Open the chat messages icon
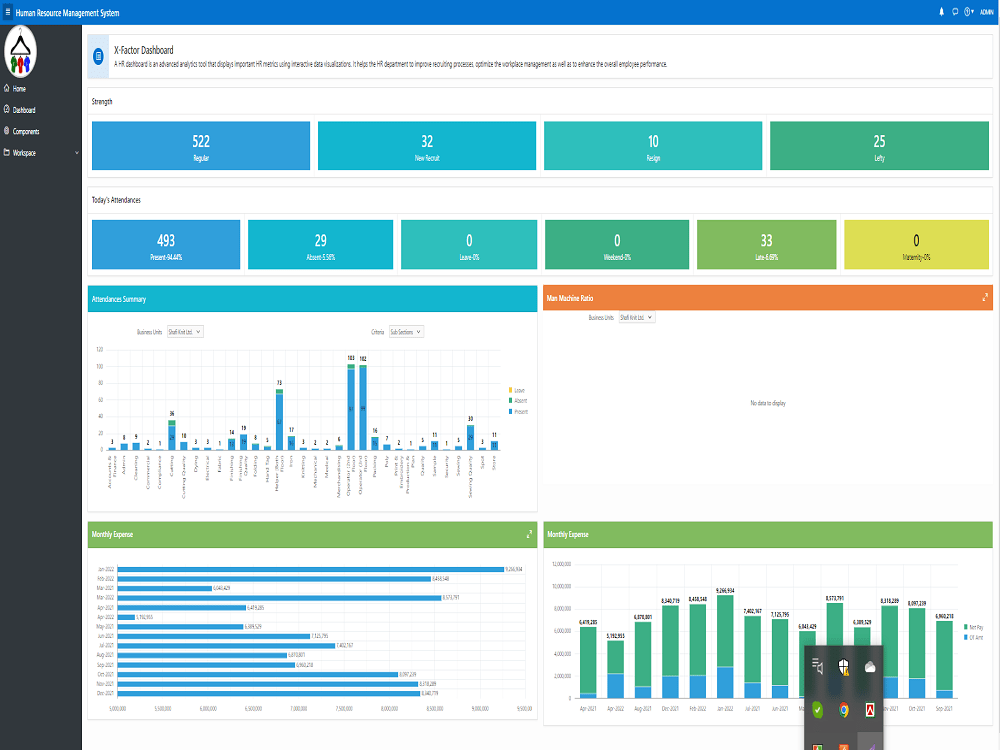Screen dimensions: 1000x750 coord(955,11)
